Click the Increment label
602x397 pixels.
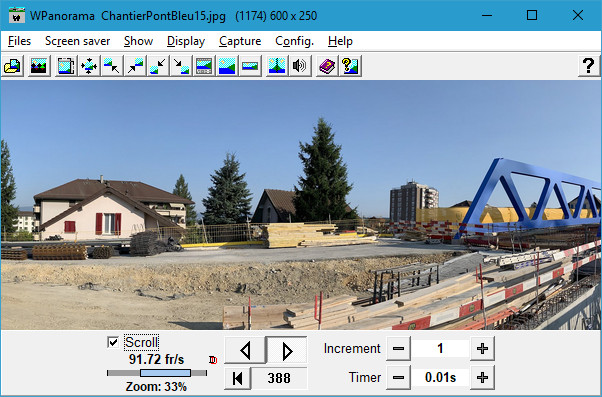pos(352,349)
